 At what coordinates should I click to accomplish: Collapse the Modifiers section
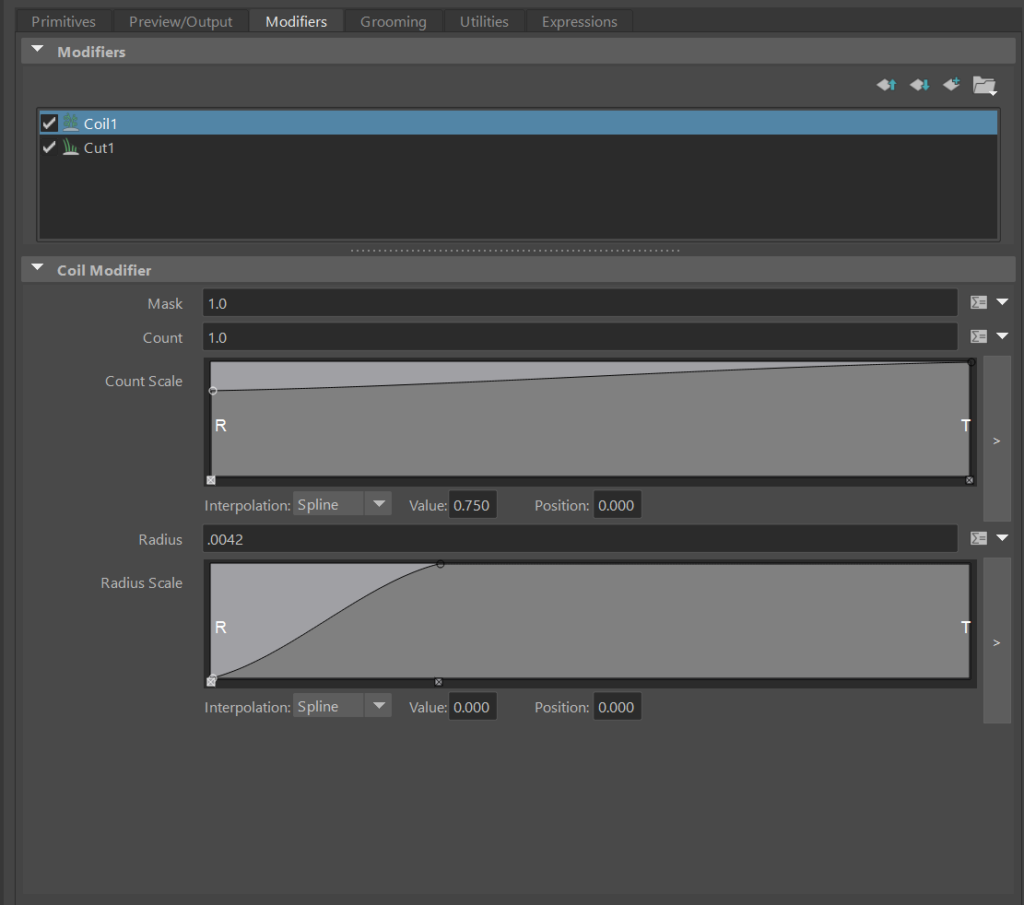[38, 51]
